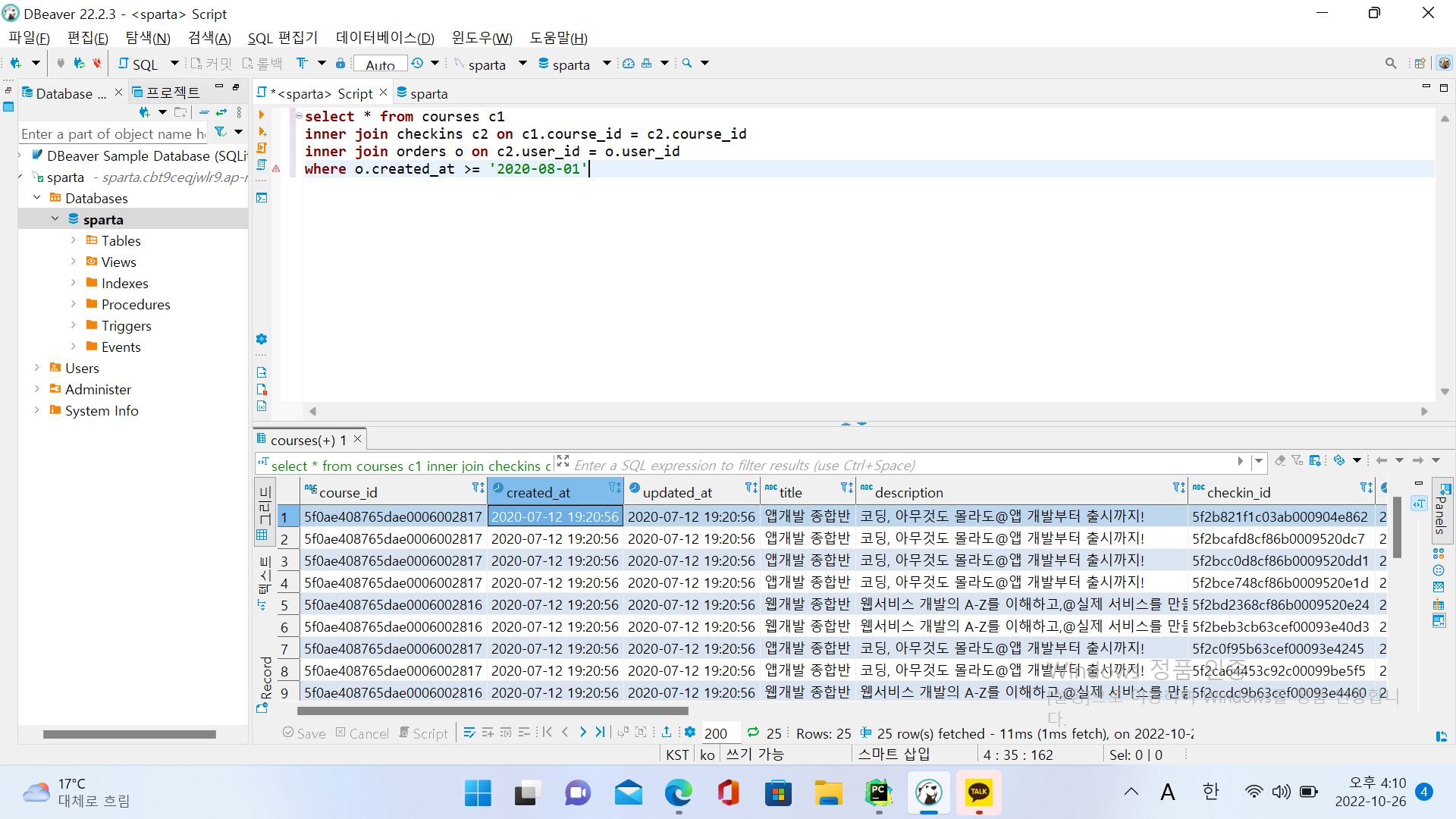
Task: Expand the Users node
Action: click(36, 368)
